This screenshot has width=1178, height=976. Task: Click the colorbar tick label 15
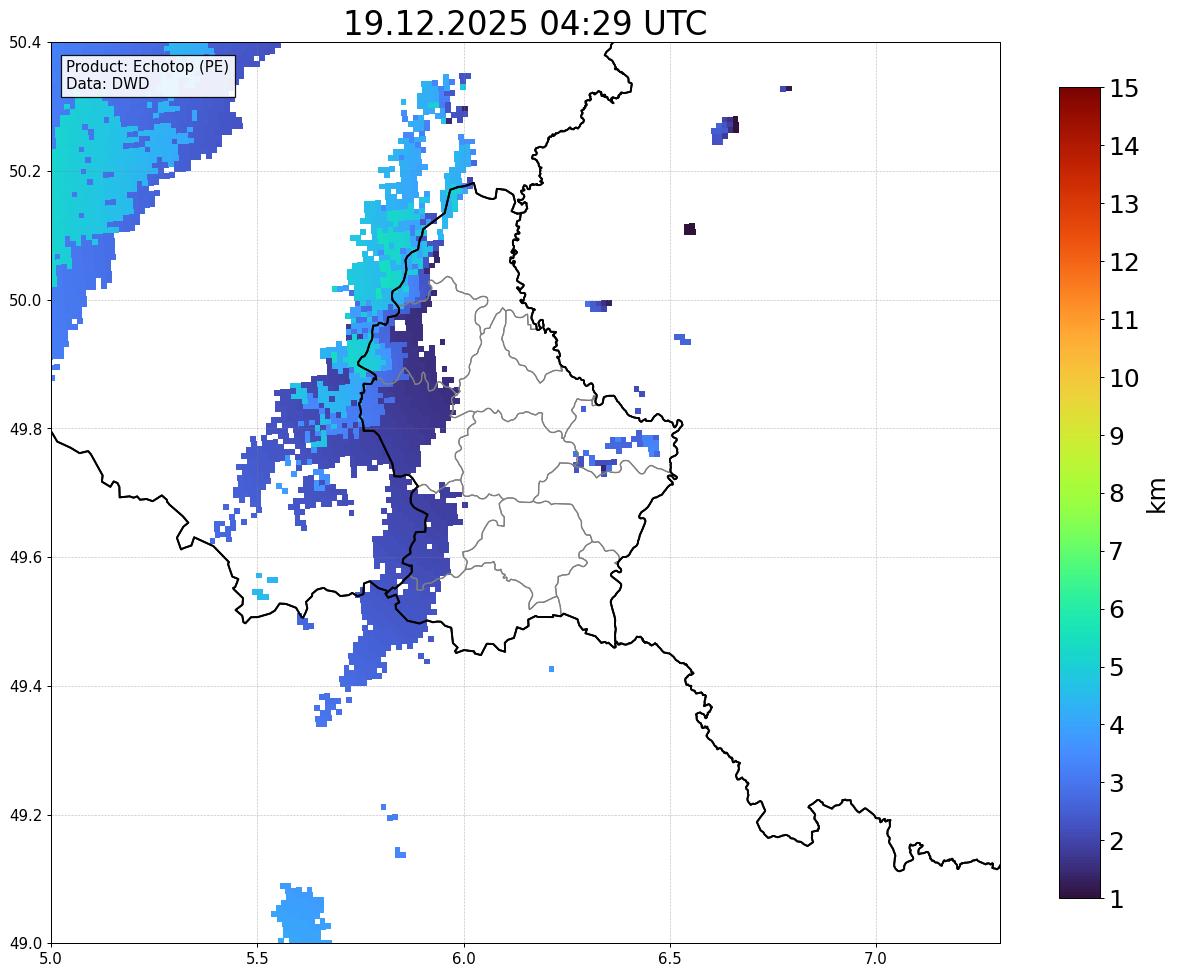click(x=1124, y=89)
